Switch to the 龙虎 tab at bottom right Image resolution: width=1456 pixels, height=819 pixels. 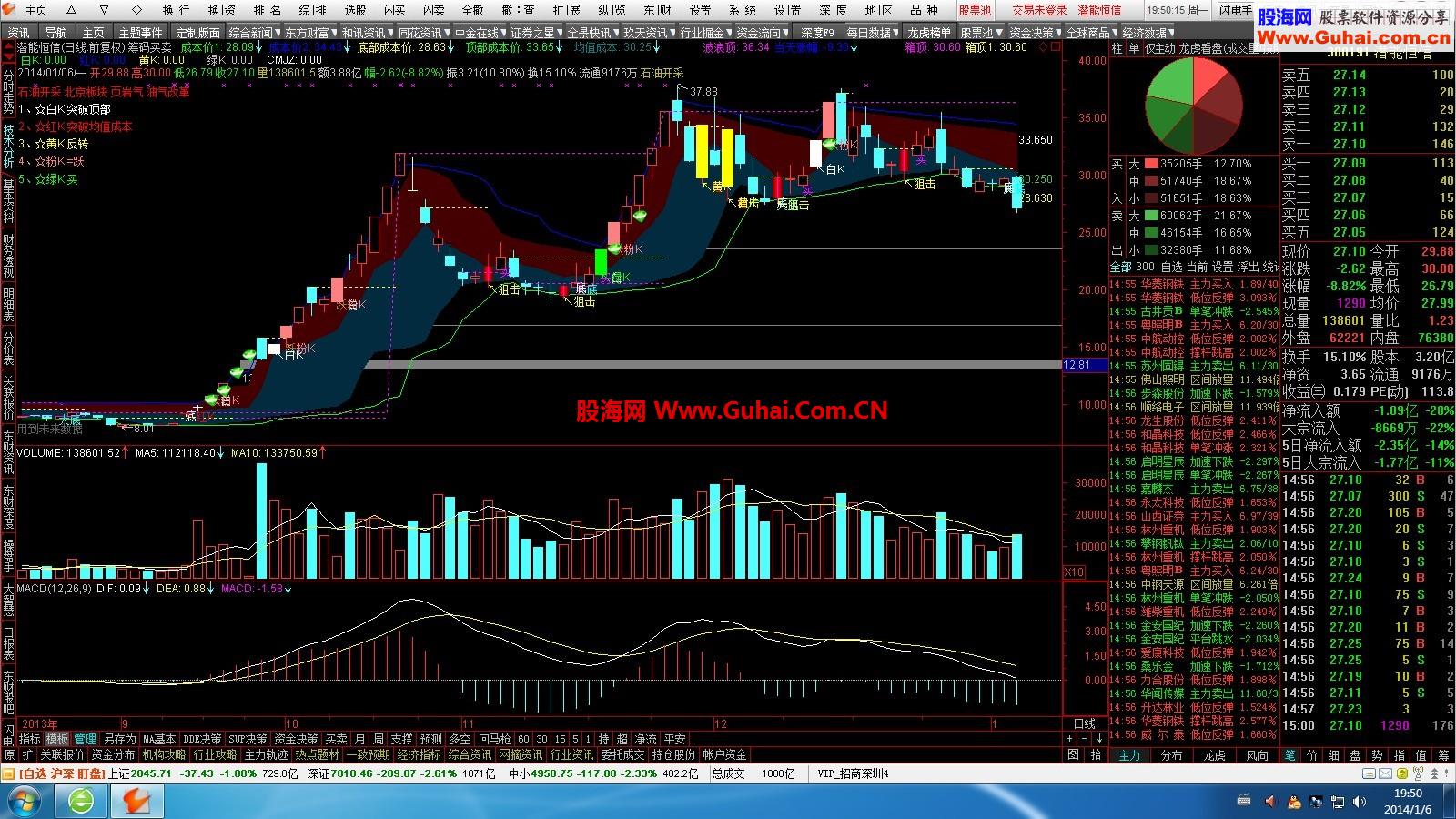[x=1215, y=755]
